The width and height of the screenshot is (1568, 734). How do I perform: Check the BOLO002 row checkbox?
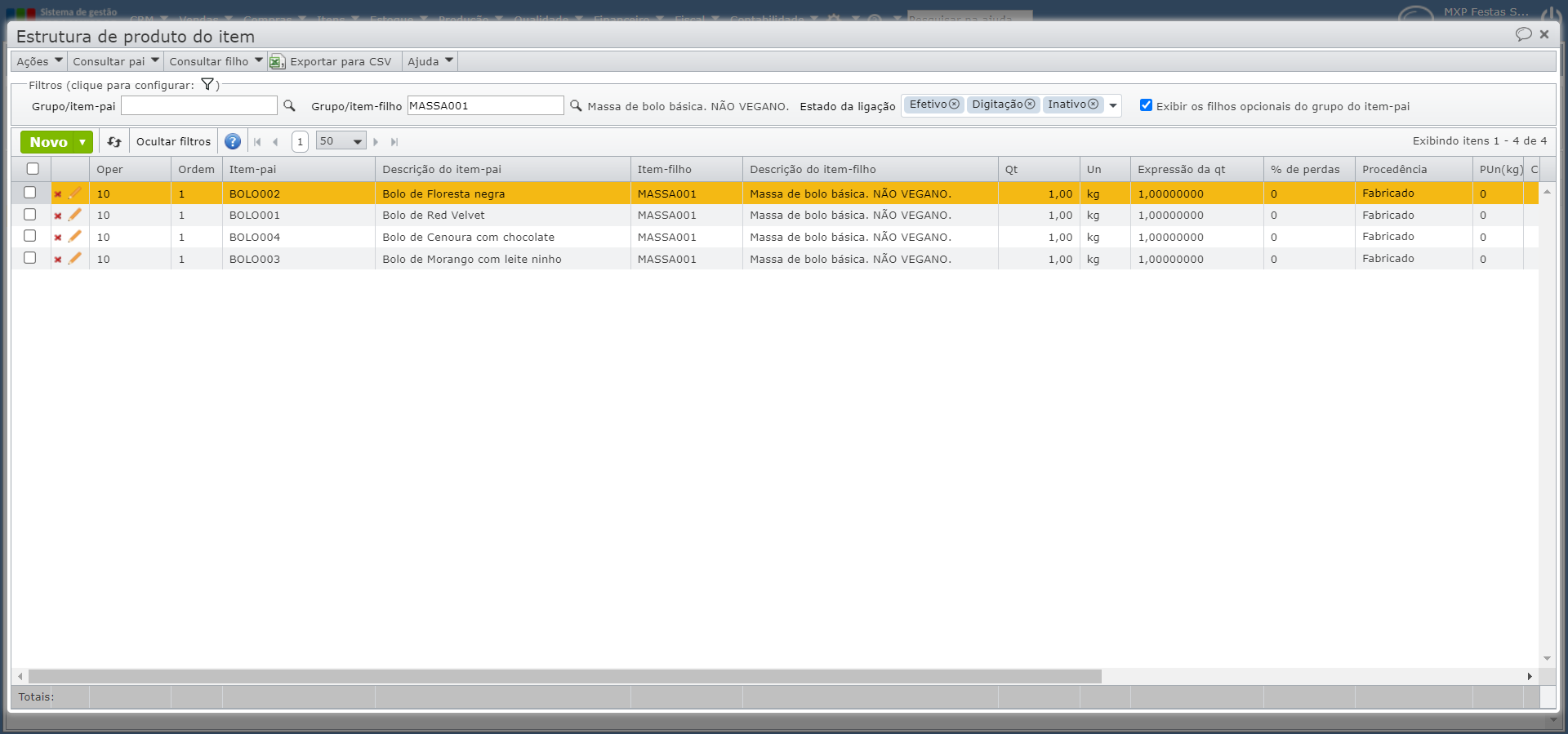tap(30, 193)
